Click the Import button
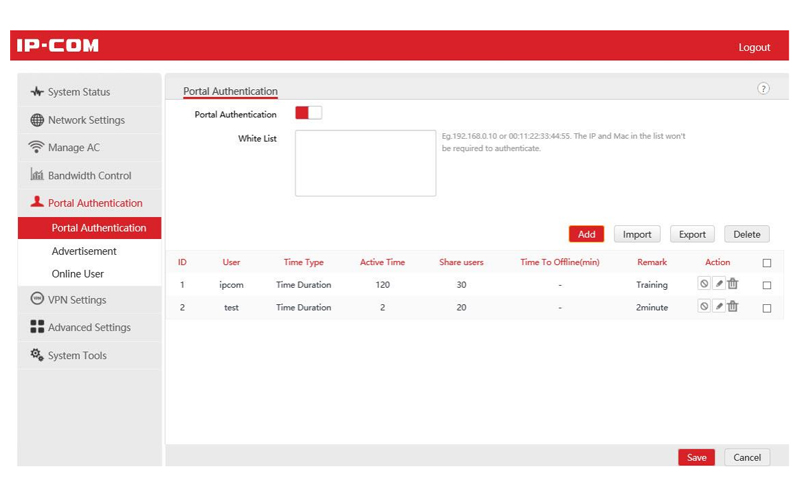 (637, 234)
